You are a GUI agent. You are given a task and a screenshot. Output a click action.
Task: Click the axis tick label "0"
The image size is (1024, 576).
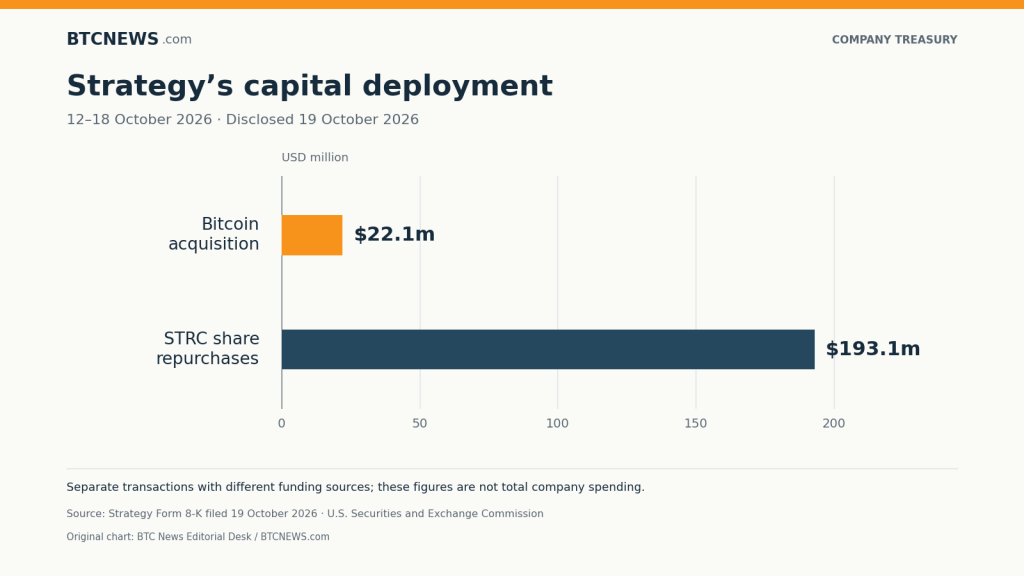tap(281, 423)
